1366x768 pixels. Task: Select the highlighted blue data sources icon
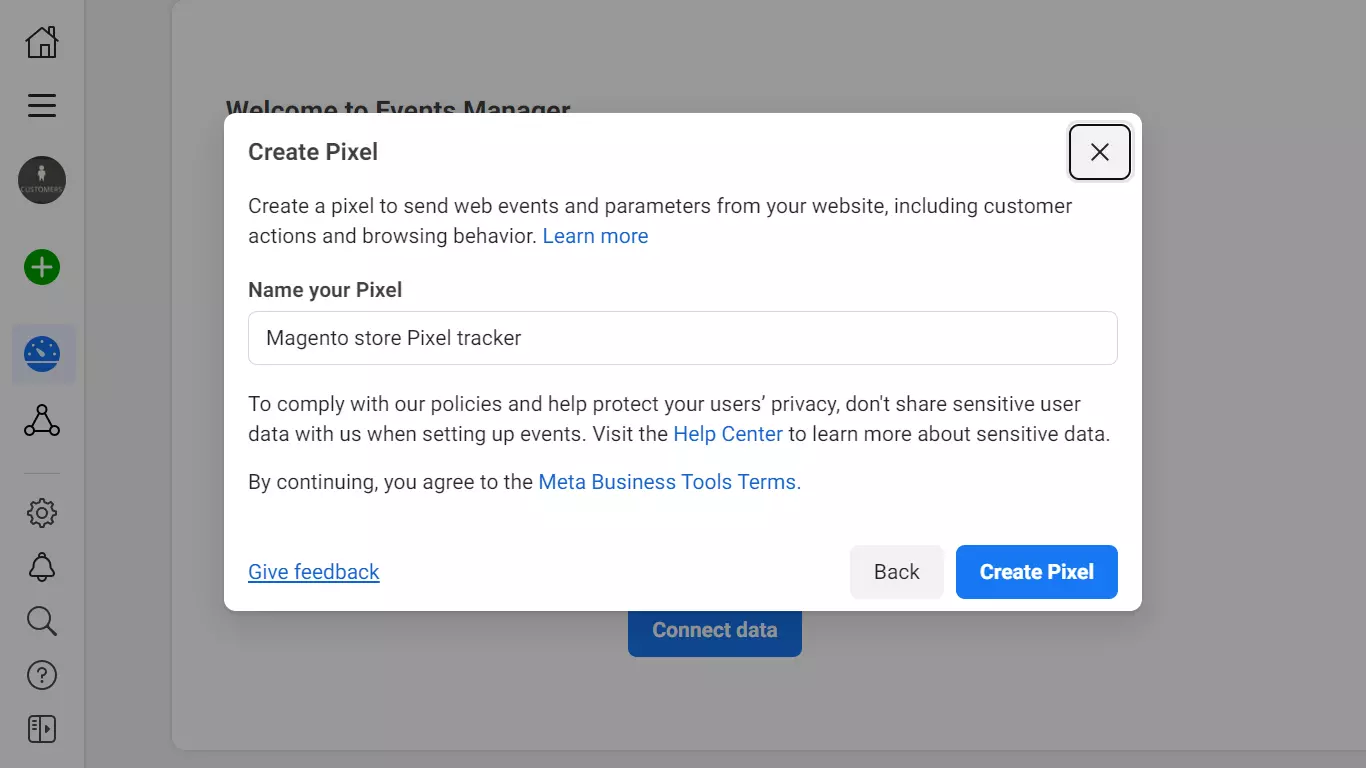[x=42, y=354]
